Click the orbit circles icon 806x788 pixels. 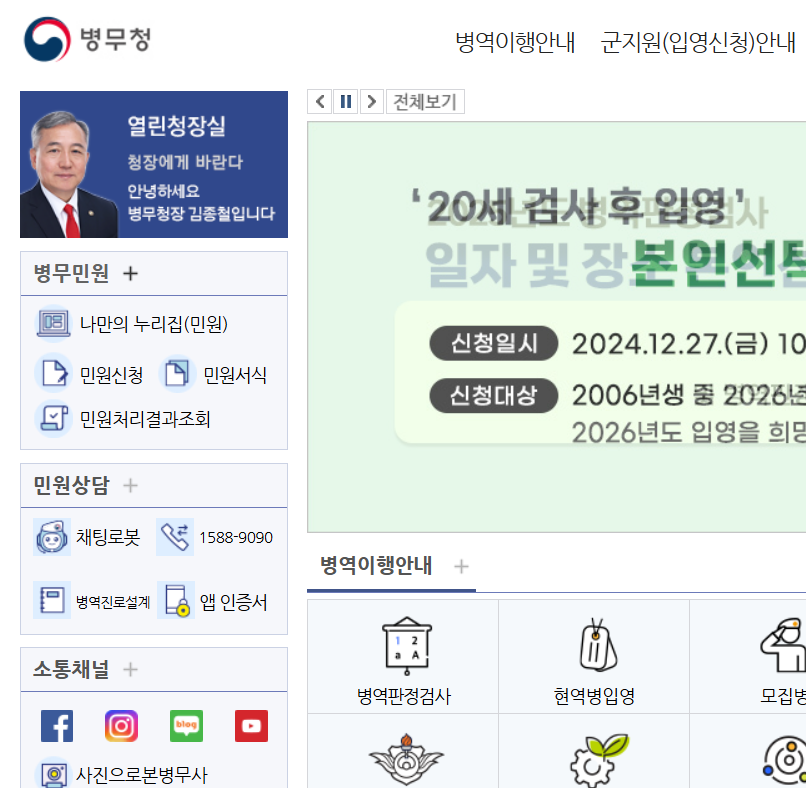(785, 761)
